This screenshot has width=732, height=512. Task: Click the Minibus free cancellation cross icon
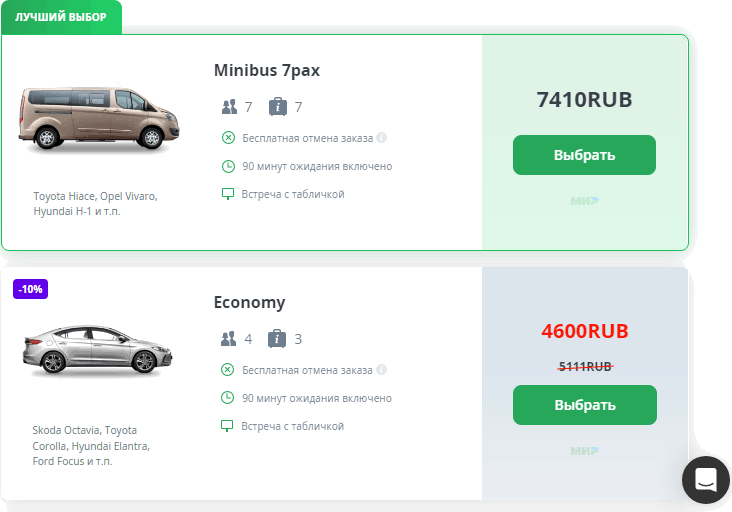point(228,138)
